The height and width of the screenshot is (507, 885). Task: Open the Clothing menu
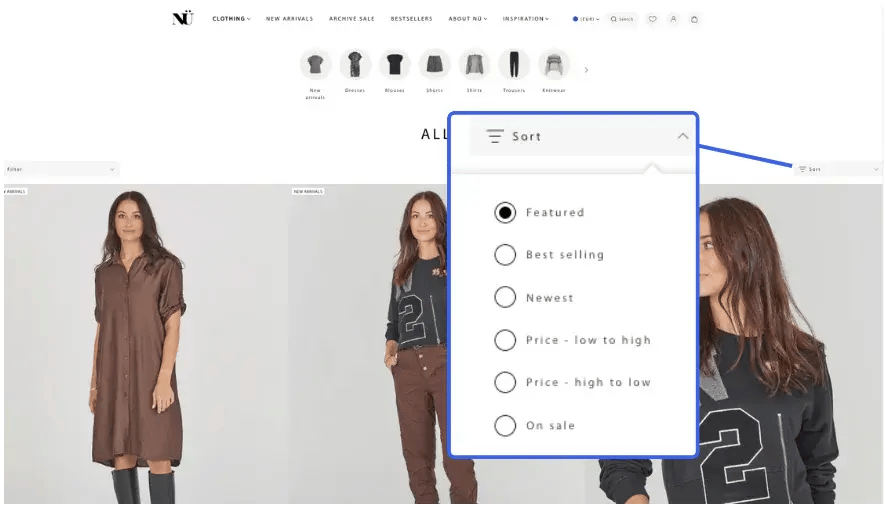[x=231, y=19]
